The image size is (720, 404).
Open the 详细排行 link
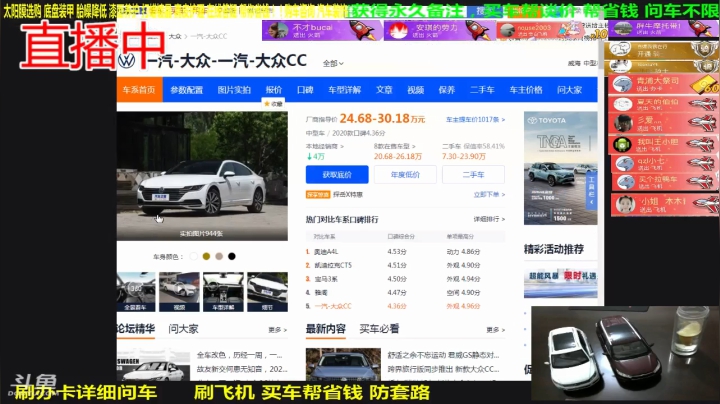[489, 219]
